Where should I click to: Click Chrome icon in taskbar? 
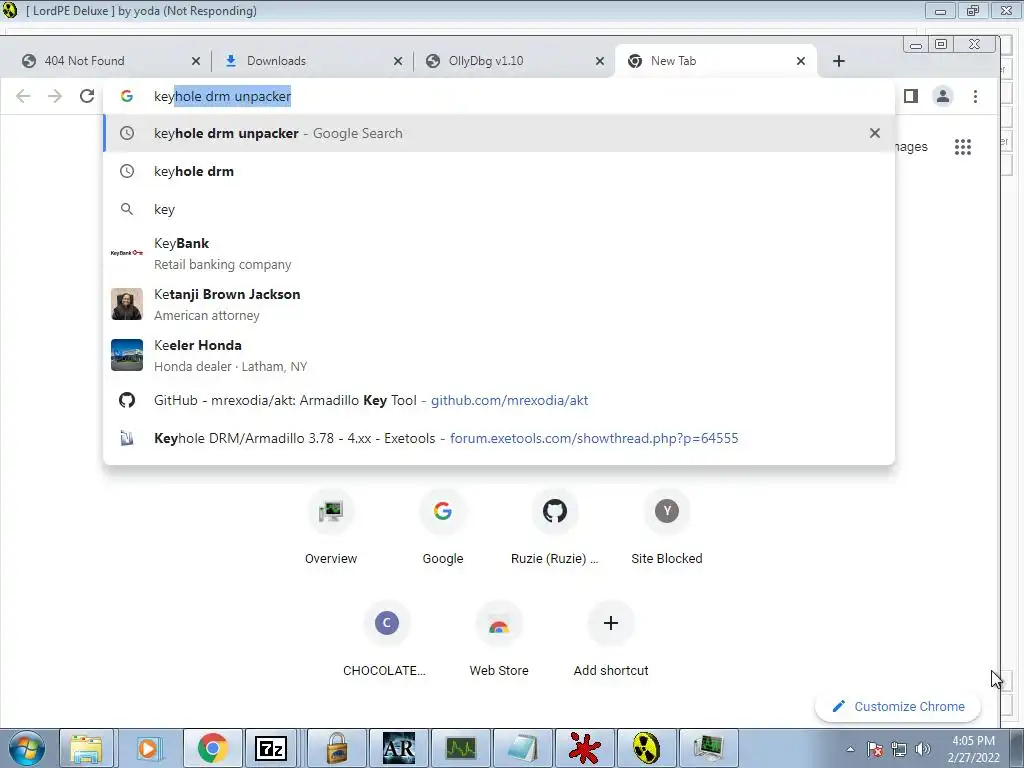click(212, 748)
